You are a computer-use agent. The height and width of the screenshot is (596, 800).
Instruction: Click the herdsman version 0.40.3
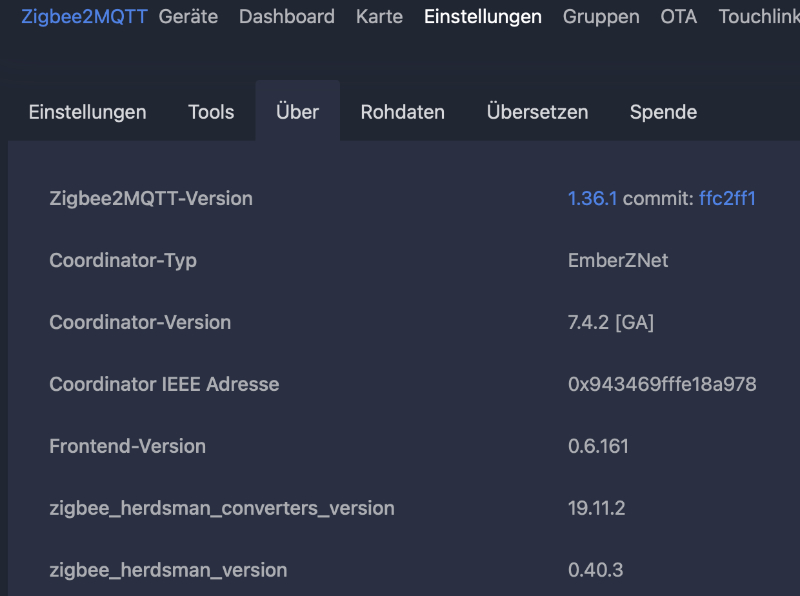point(595,570)
